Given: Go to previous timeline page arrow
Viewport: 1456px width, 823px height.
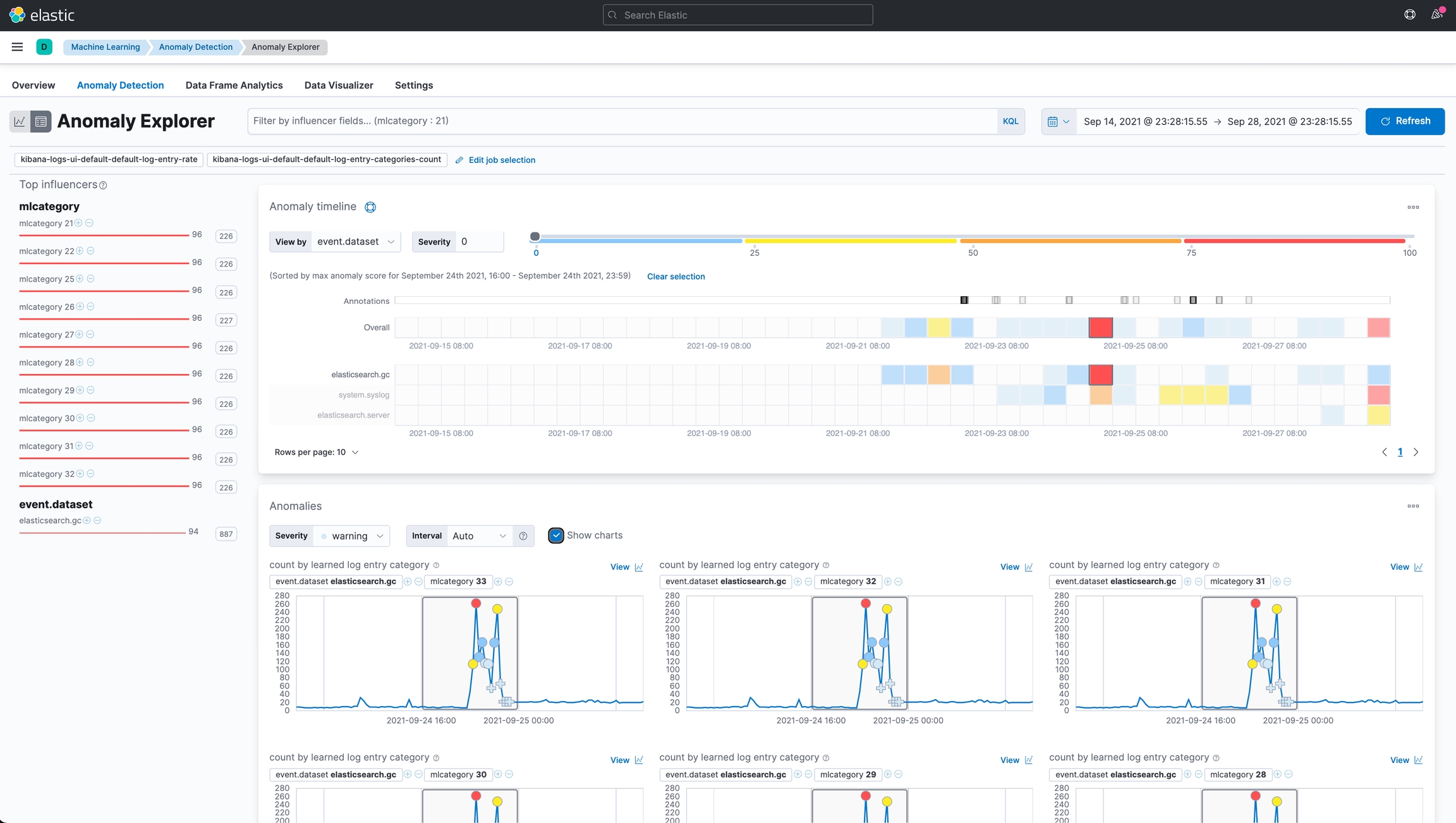Looking at the screenshot, I should tap(1385, 452).
